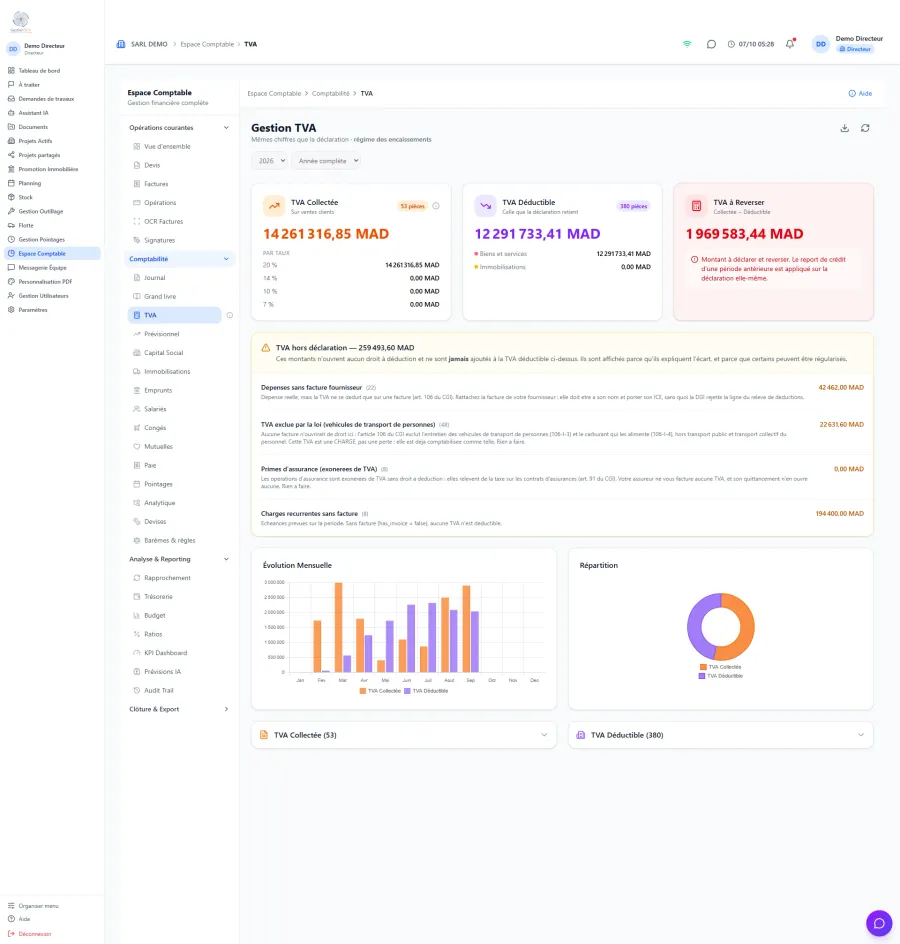The image size is (900, 944).
Task: Click info icon on TVA Collectée card
Action: pos(436,206)
